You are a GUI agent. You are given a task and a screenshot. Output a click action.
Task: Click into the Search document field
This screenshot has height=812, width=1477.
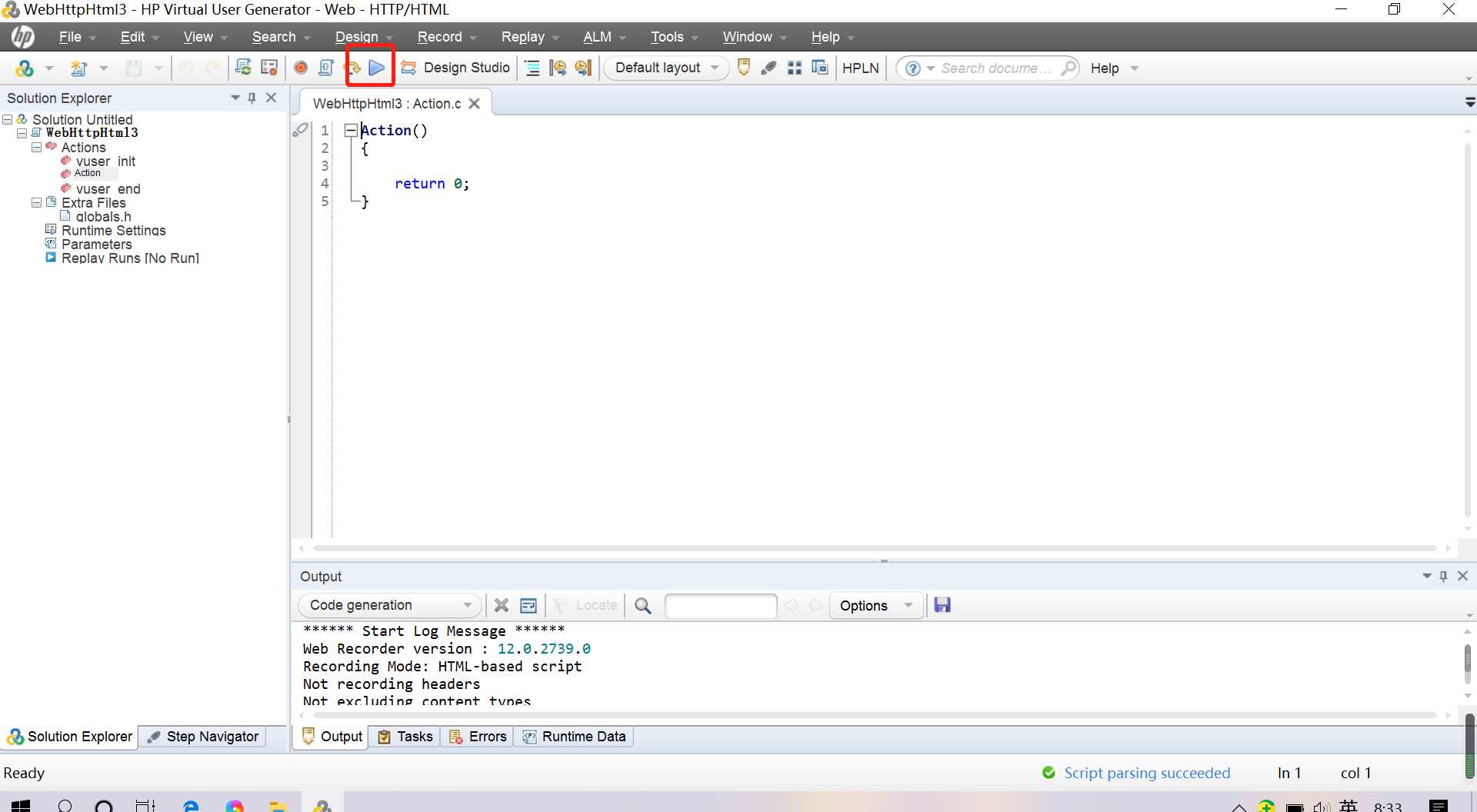click(x=996, y=68)
